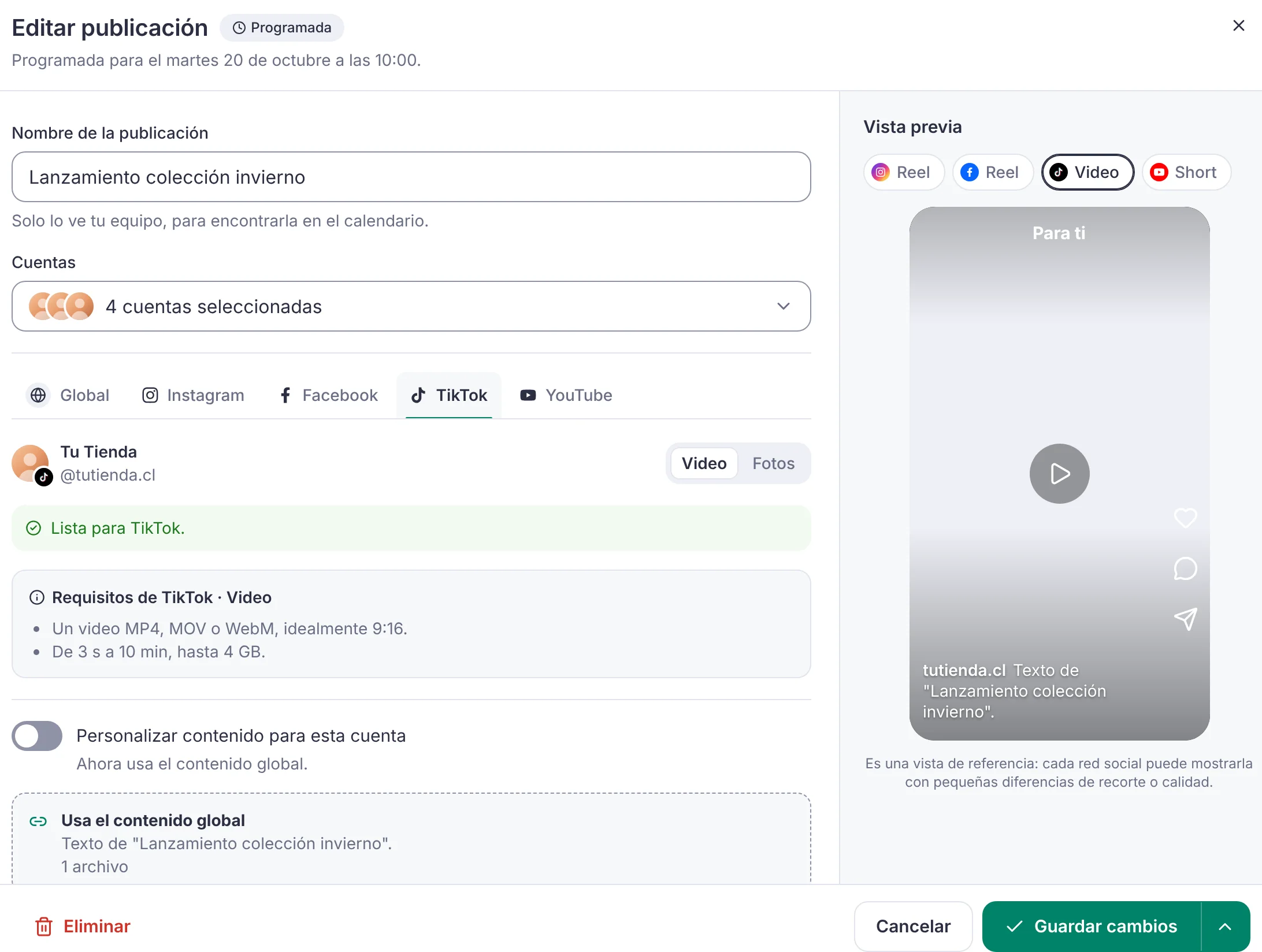
Task: Click the info icon beside Requisitos de TikTok
Action: point(36,597)
